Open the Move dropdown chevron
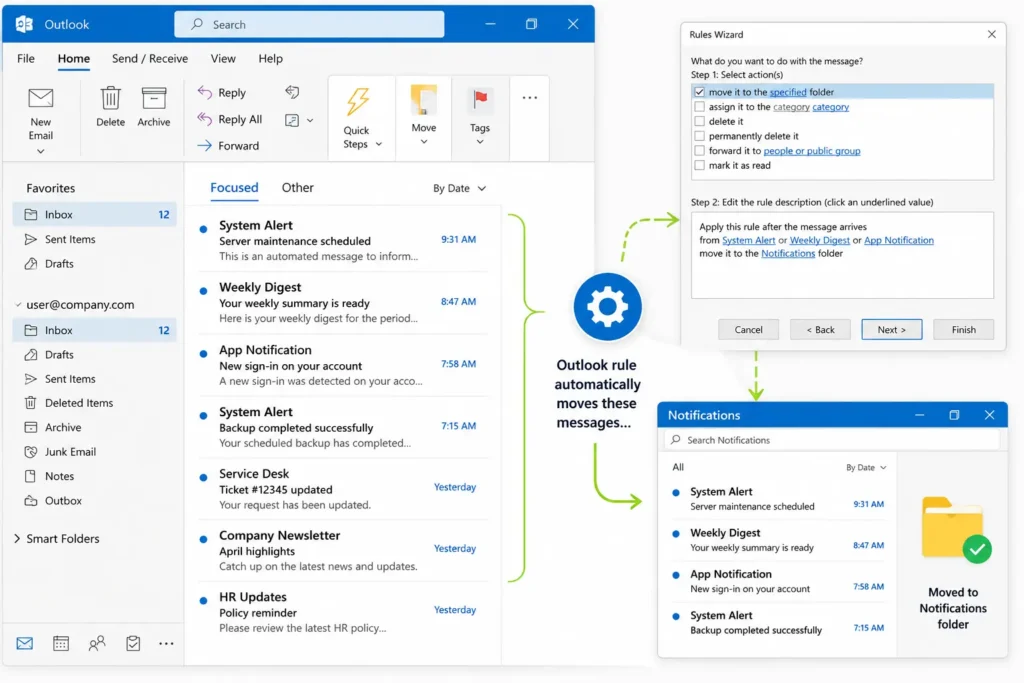Image resolution: width=1024 pixels, height=683 pixels. coord(424,142)
